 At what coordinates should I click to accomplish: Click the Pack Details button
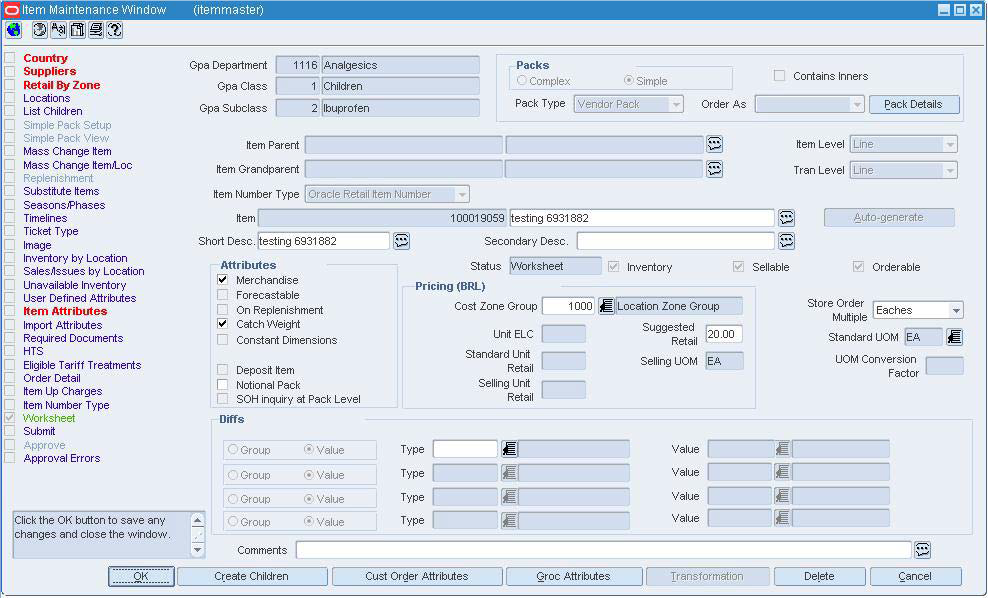[x=914, y=103]
